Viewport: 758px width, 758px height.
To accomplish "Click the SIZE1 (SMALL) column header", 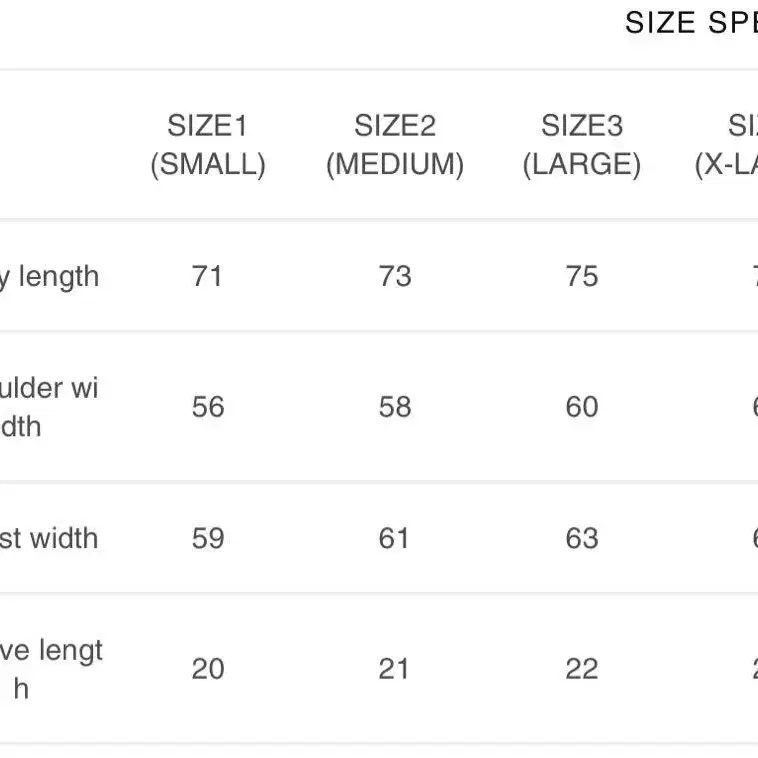I will (208, 145).
